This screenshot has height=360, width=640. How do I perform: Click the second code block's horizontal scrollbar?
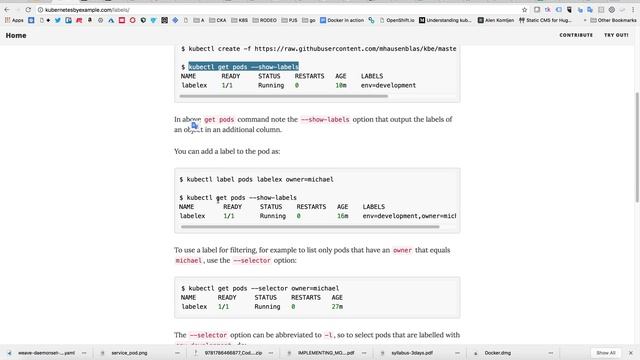[310, 227]
